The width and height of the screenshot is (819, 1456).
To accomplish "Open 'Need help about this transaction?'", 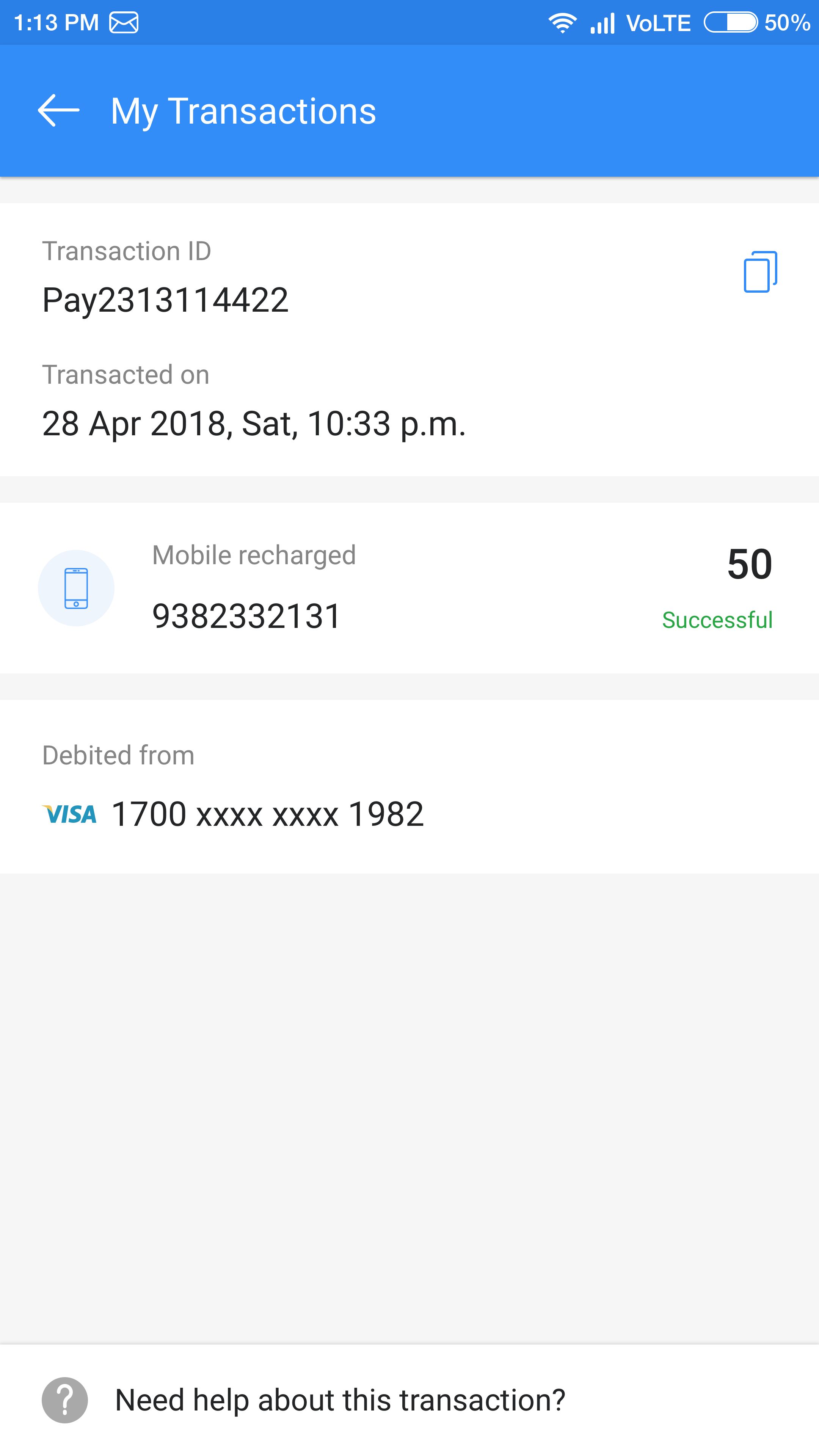I will (340, 1400).
